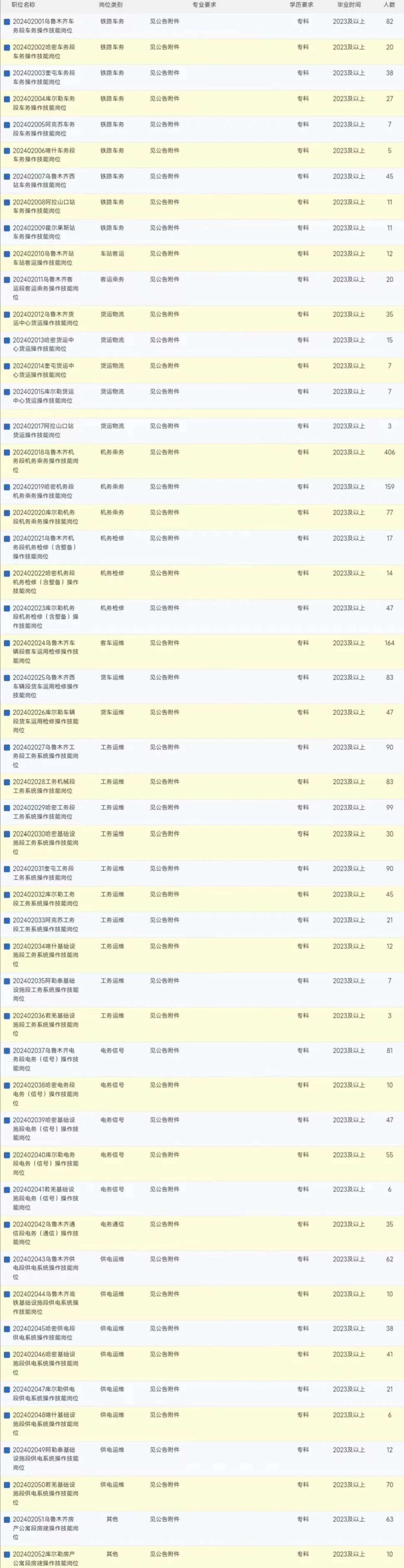Viewport: 404px width, 1568px height.
Task: Open position 2024002019哈密机务段机务乘务操作技能岗位
Action: (44, 491)
